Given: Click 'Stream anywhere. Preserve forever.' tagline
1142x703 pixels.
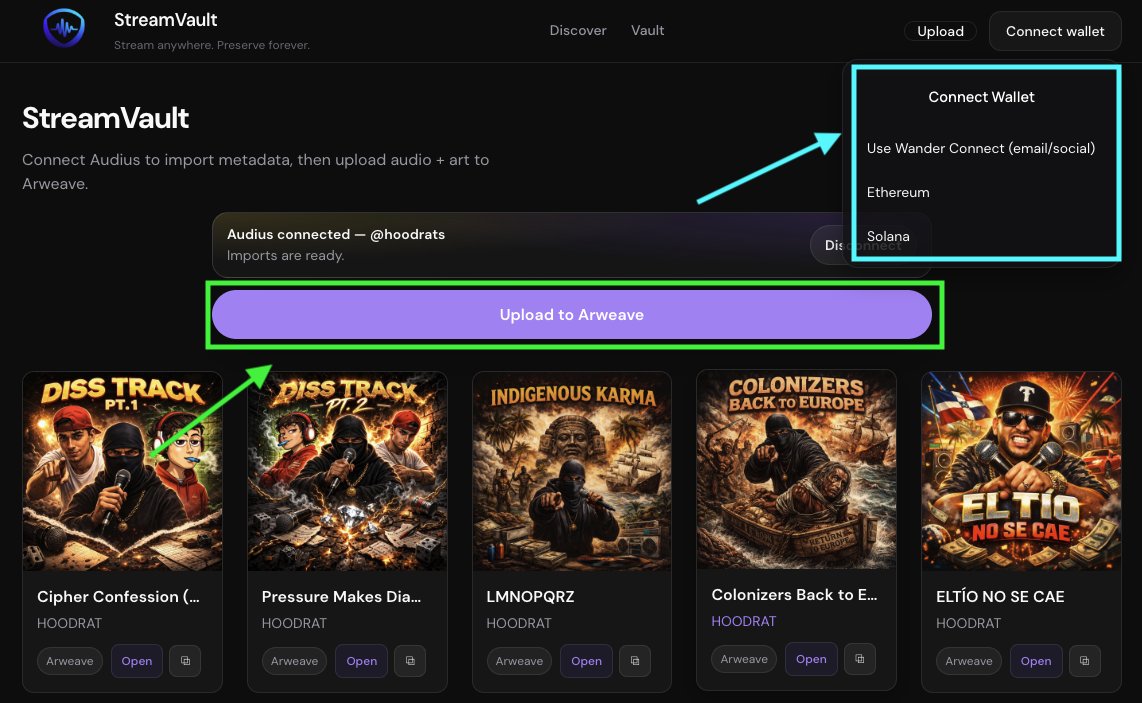Looking at the screenshot, I should (212, 45).
